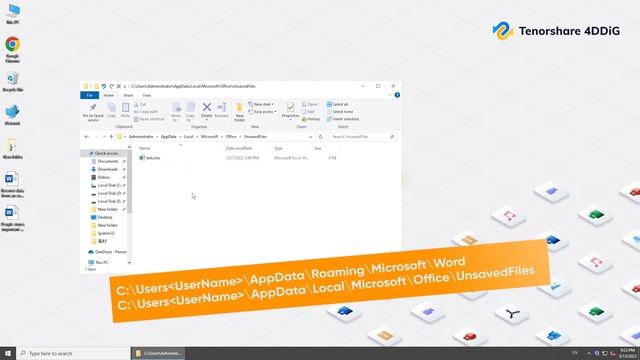Select the Recycle Bin desktop icon
Viewport: 640px width, 360px height.
coord(13,81)
